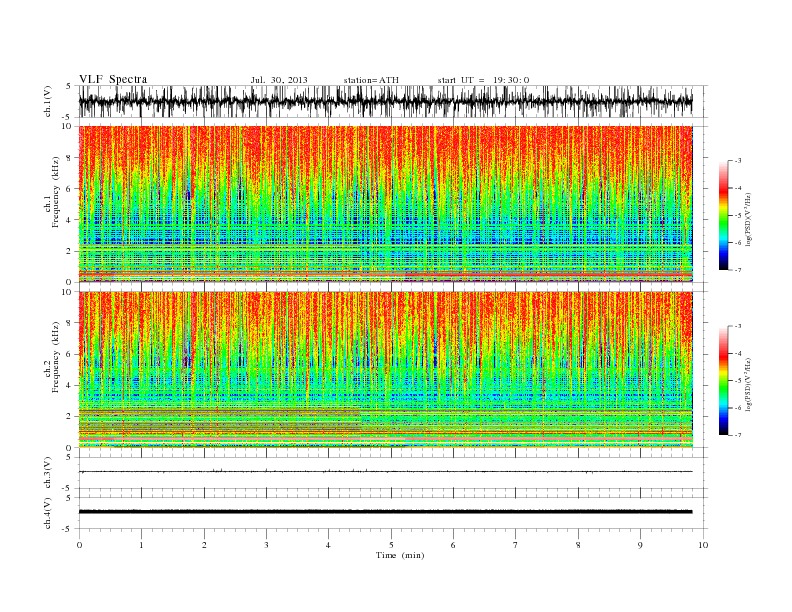
Task: Click time axis tick label '8'
Action: [x=578, y=545]
